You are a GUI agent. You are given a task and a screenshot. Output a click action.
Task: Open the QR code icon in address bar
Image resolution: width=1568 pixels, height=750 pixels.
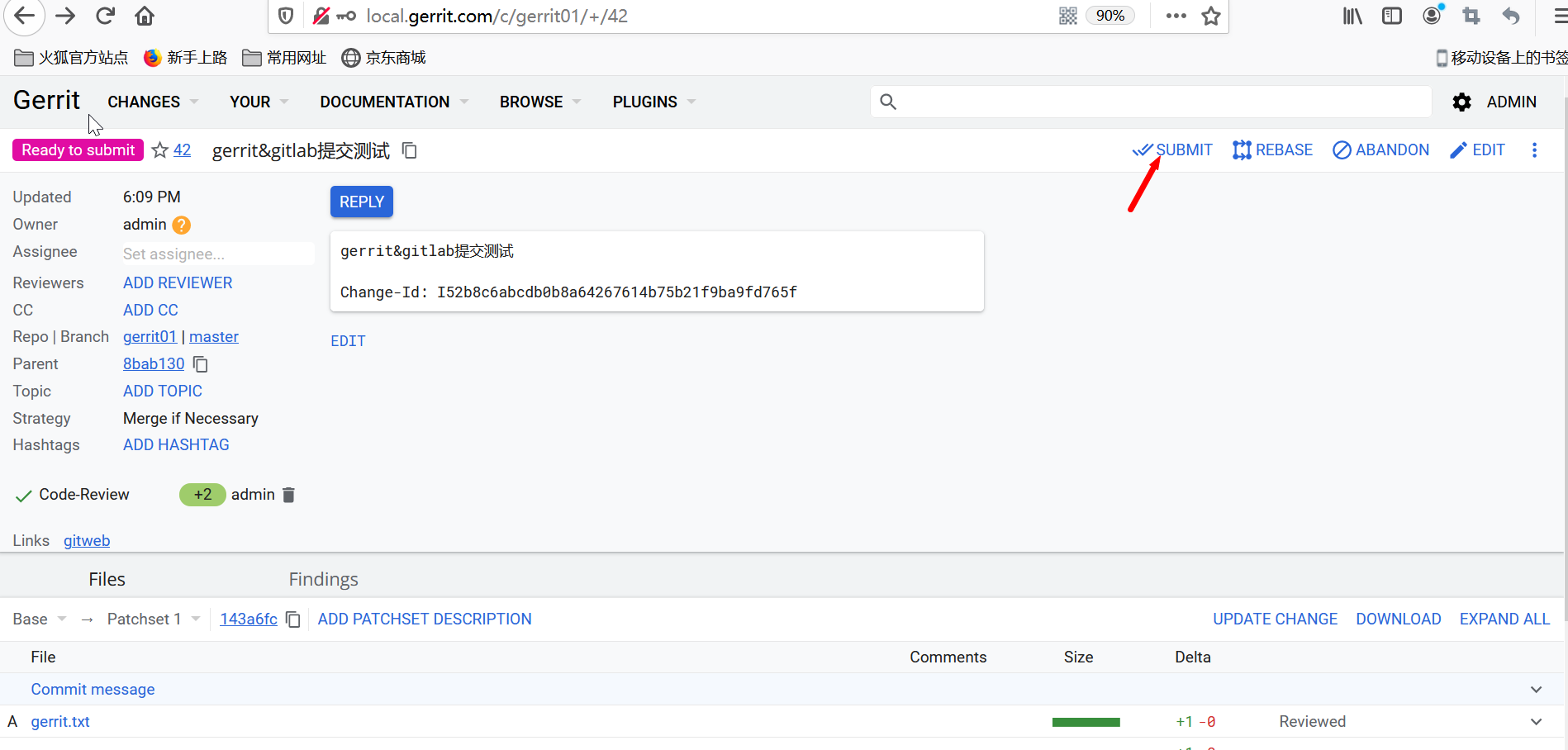coord(1068,16)
